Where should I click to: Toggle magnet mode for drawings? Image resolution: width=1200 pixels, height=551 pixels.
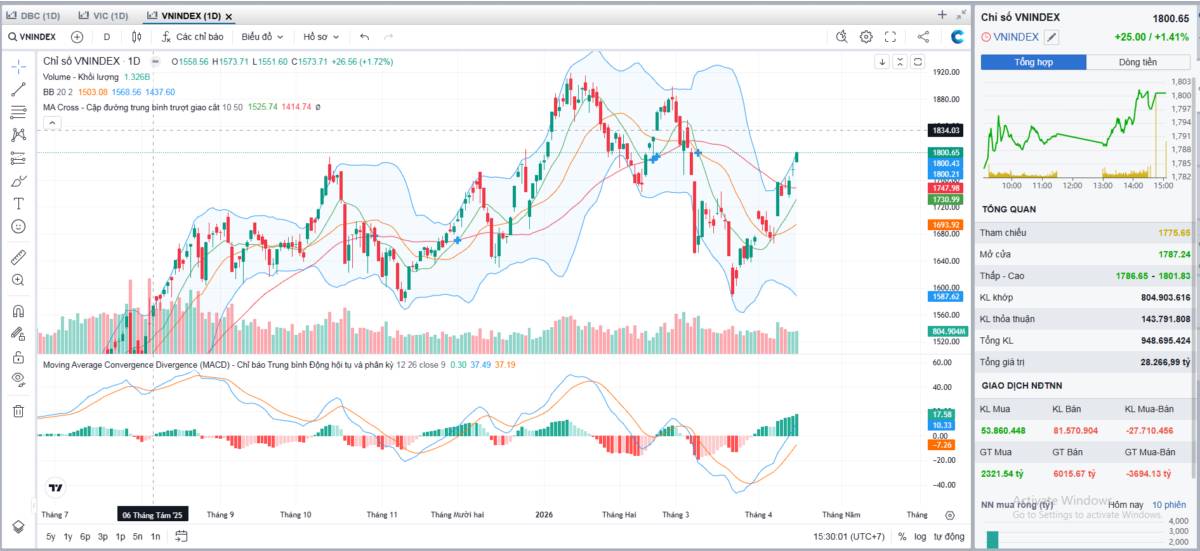tap(18, 310)
